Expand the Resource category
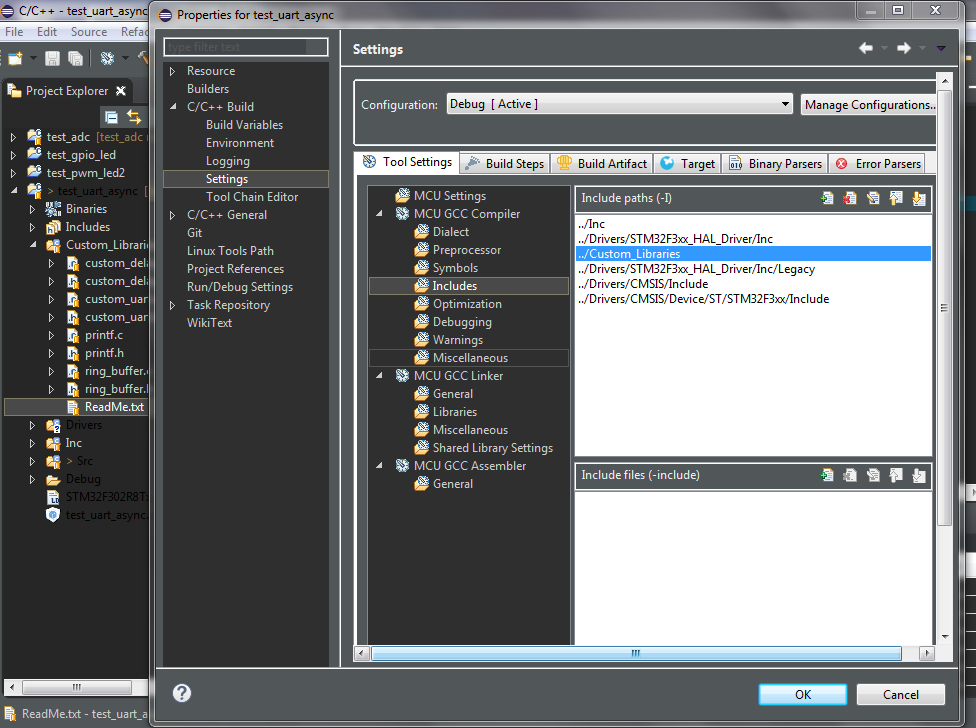 click(172, 71)
